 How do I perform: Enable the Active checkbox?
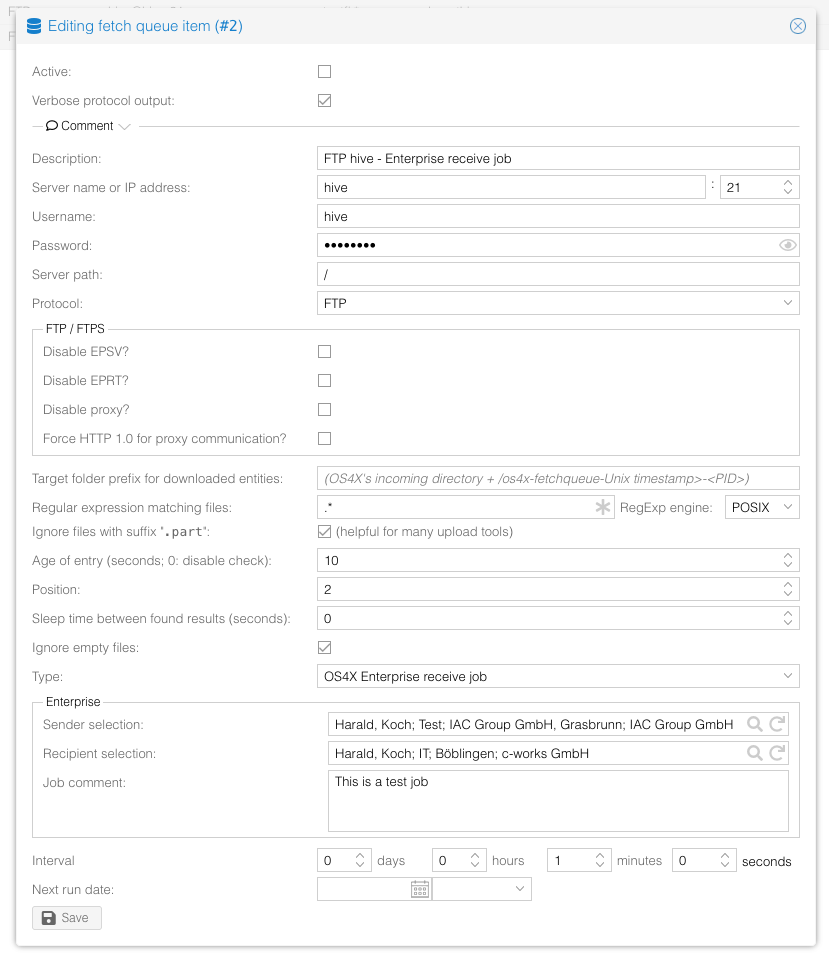tap(324, 72)
